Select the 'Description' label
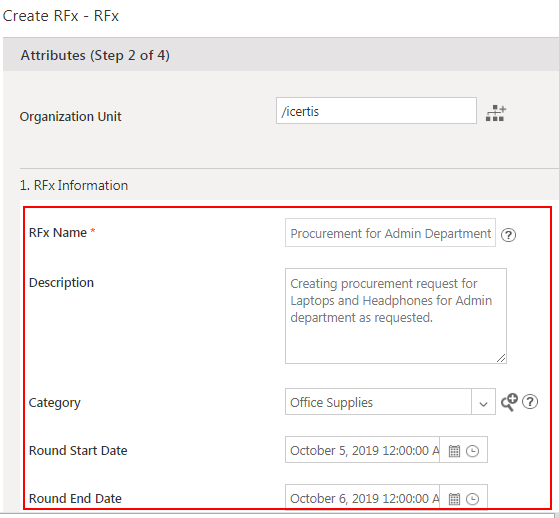 (61, 282)
